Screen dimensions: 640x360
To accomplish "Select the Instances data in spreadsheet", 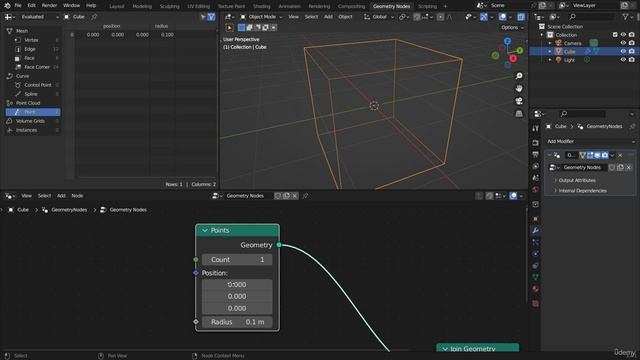I will click(26, 130).
